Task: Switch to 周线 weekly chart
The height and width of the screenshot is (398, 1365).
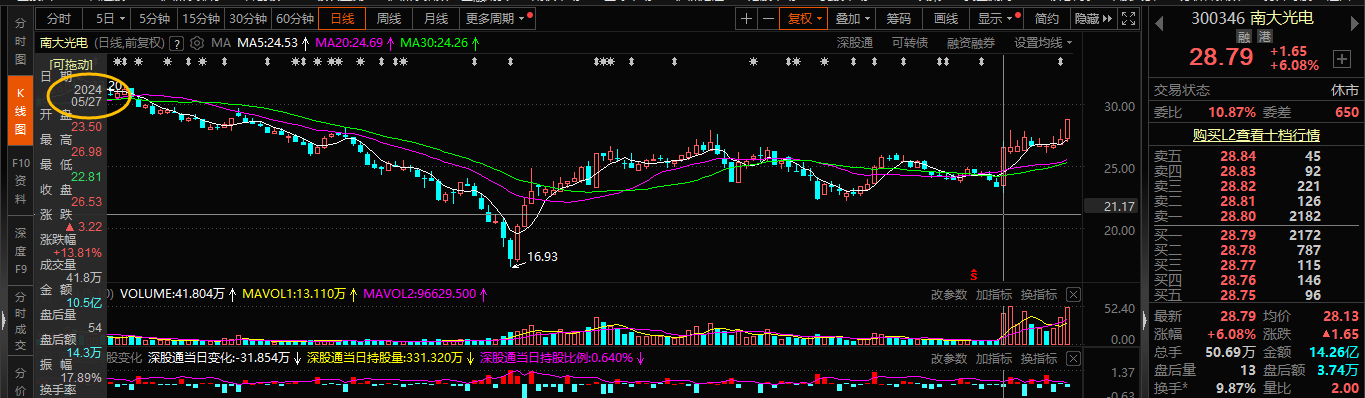Action: [389, 18]
